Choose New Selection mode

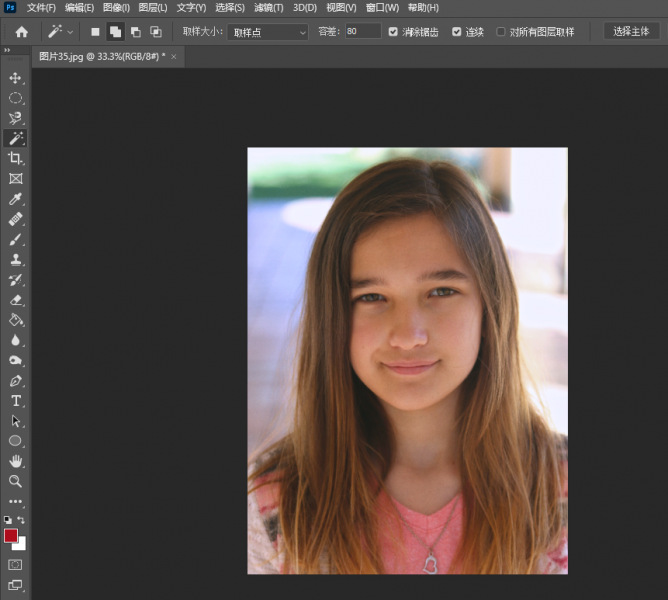point(95,32)
